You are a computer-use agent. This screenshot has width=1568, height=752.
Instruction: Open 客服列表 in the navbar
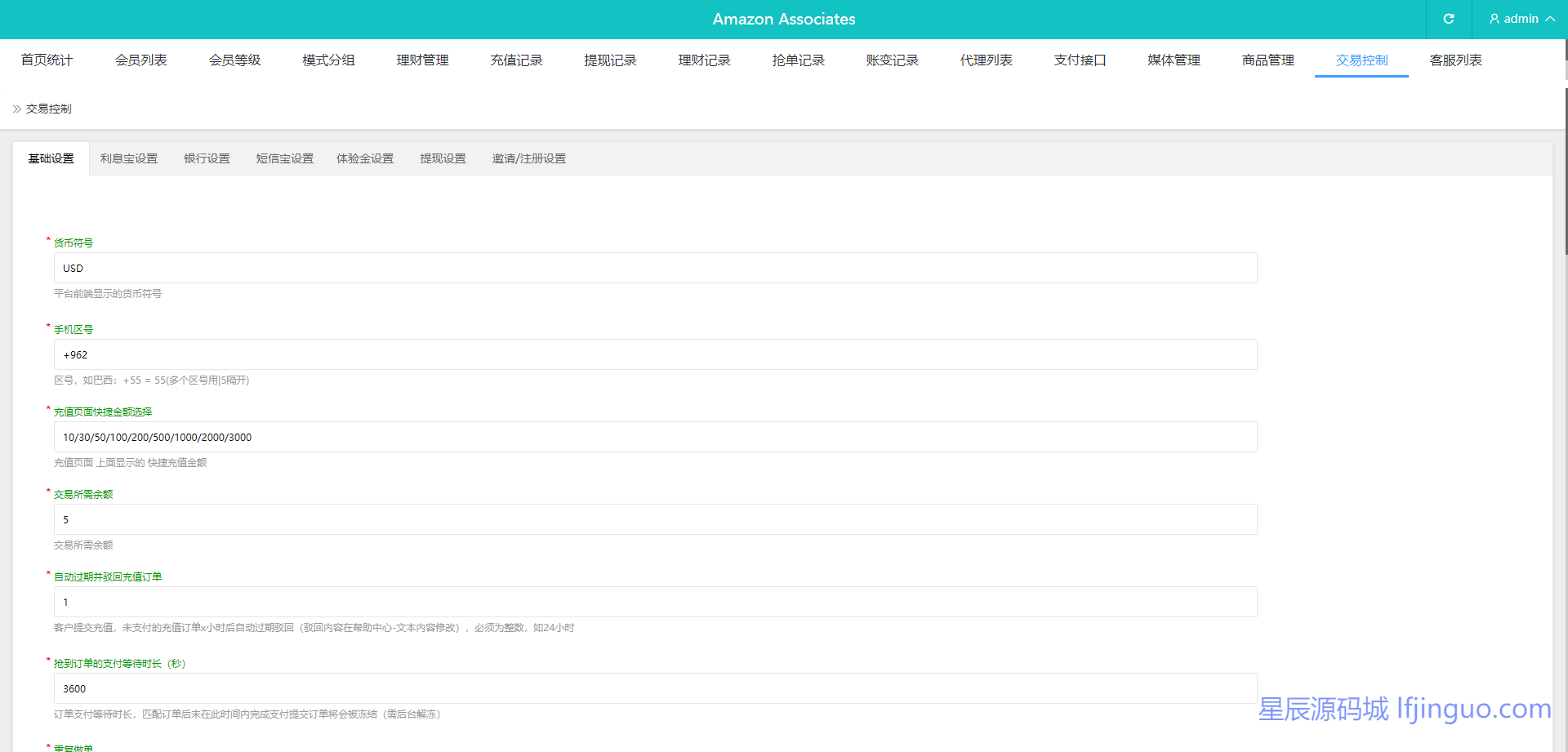point(1455,60)
